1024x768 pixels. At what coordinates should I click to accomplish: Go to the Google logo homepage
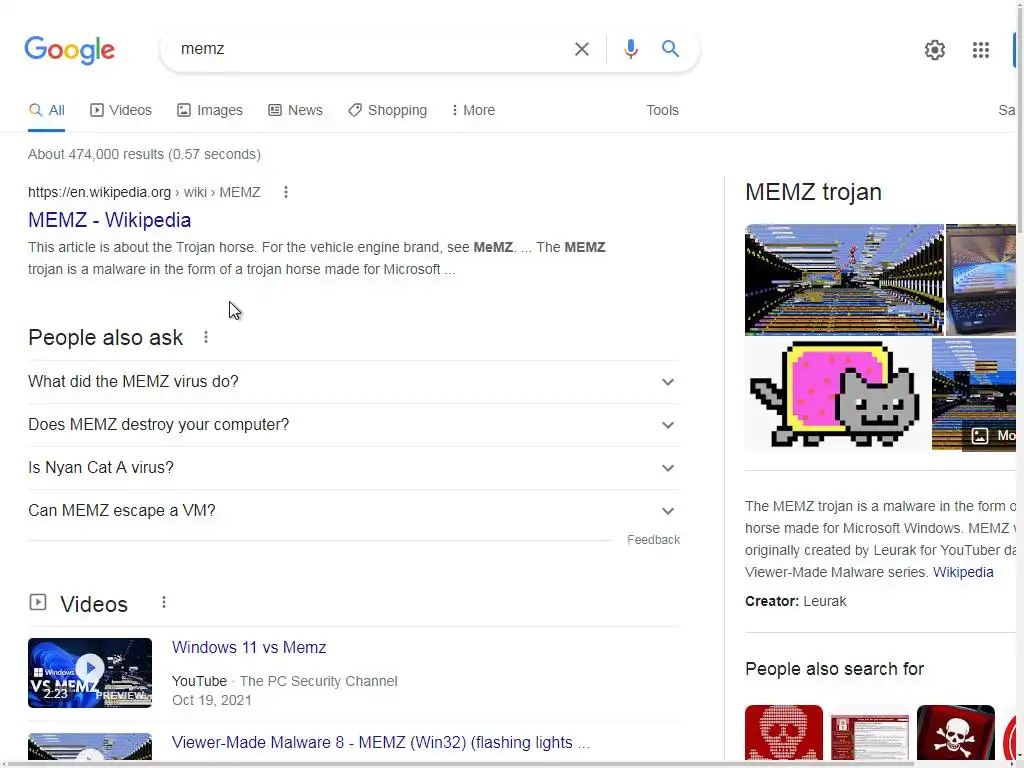coord(70,50)
